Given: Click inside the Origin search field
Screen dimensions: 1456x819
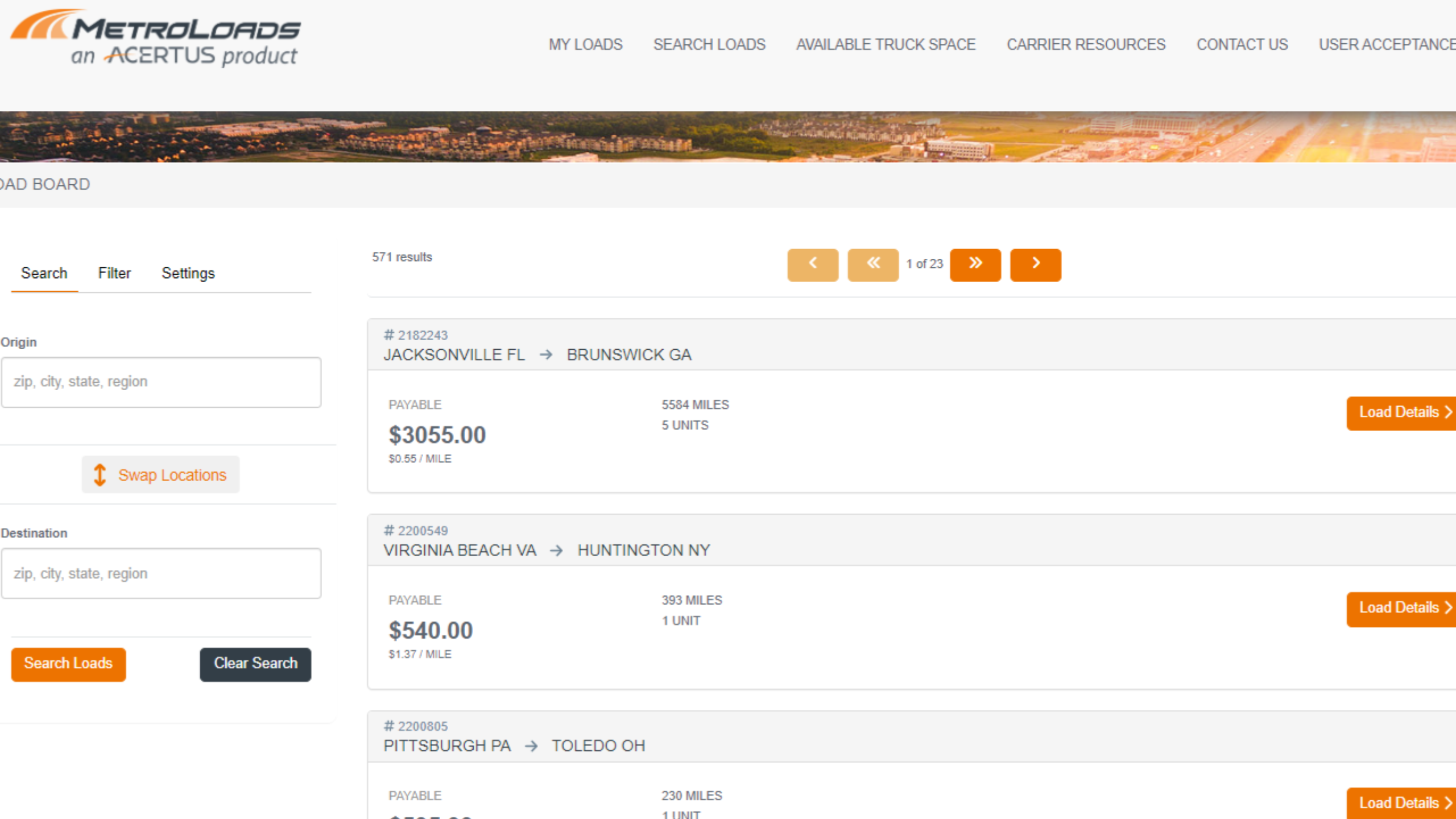Looking at the screenshot, I should click(x=161, y=382).
